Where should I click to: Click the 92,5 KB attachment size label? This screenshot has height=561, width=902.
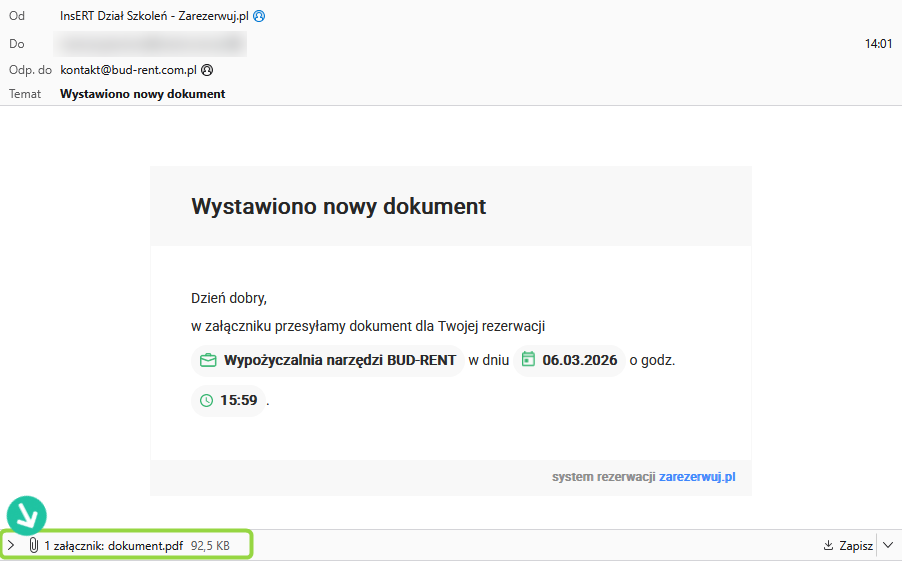[x=210, y=546]
